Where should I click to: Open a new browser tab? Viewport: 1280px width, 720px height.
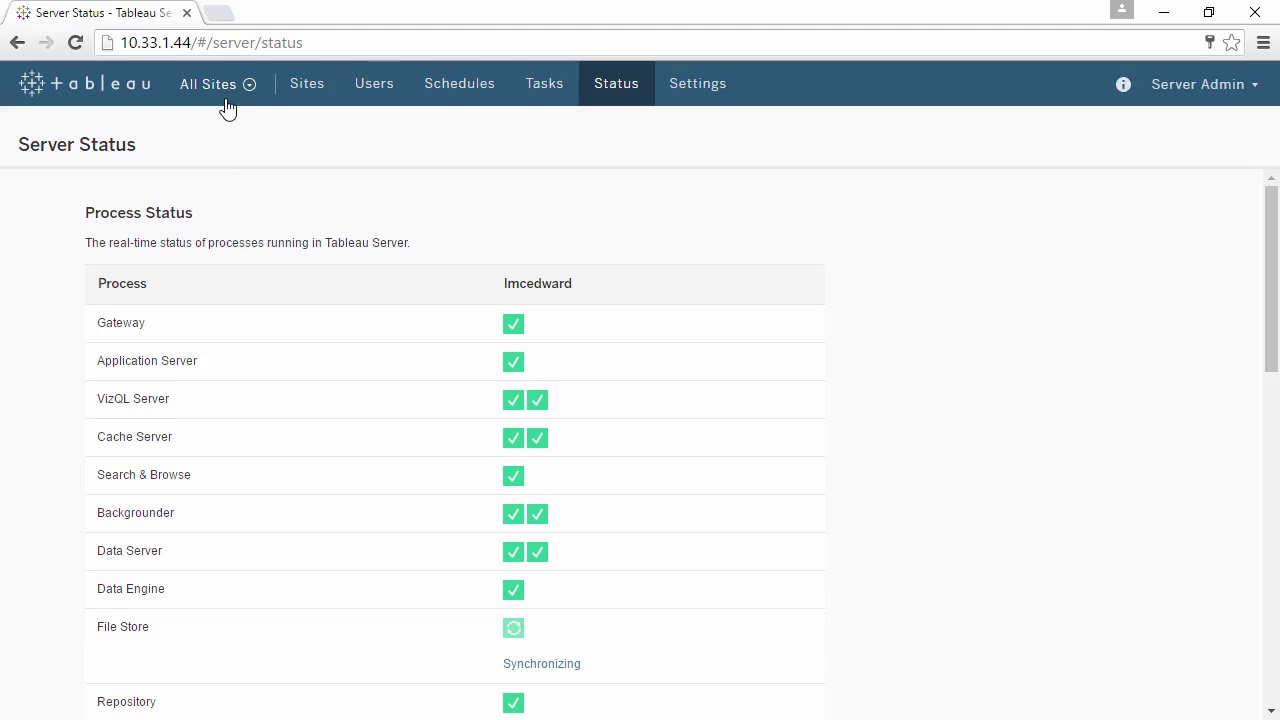(x=219, y=13)
